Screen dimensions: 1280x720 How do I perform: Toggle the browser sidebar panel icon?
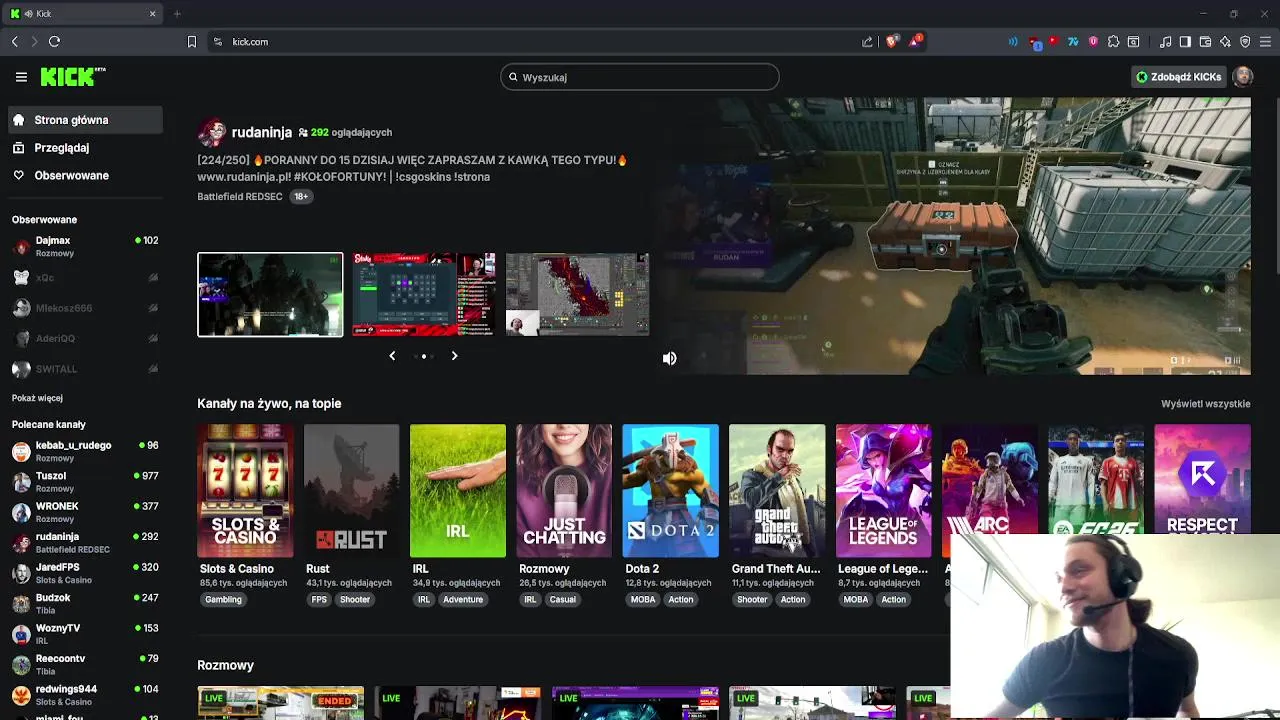tap(1185, 42)
